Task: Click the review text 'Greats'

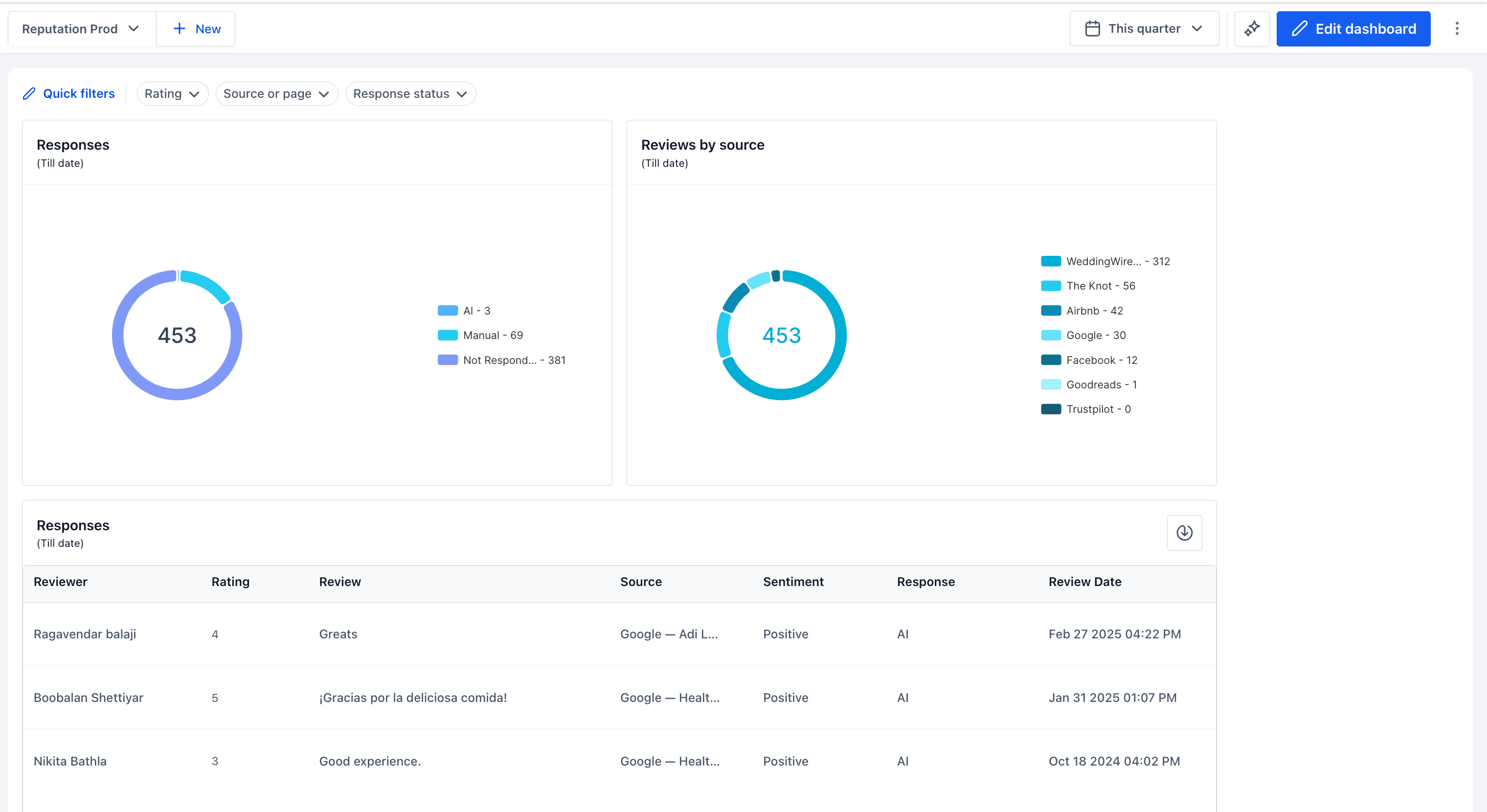Action: pyautogui.click(x=338, y=634)
